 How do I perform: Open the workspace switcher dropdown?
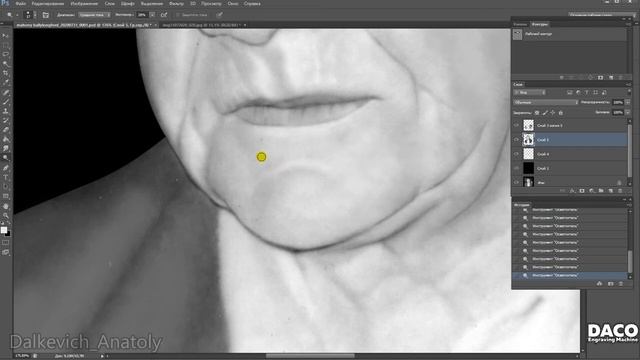point(602,15)
